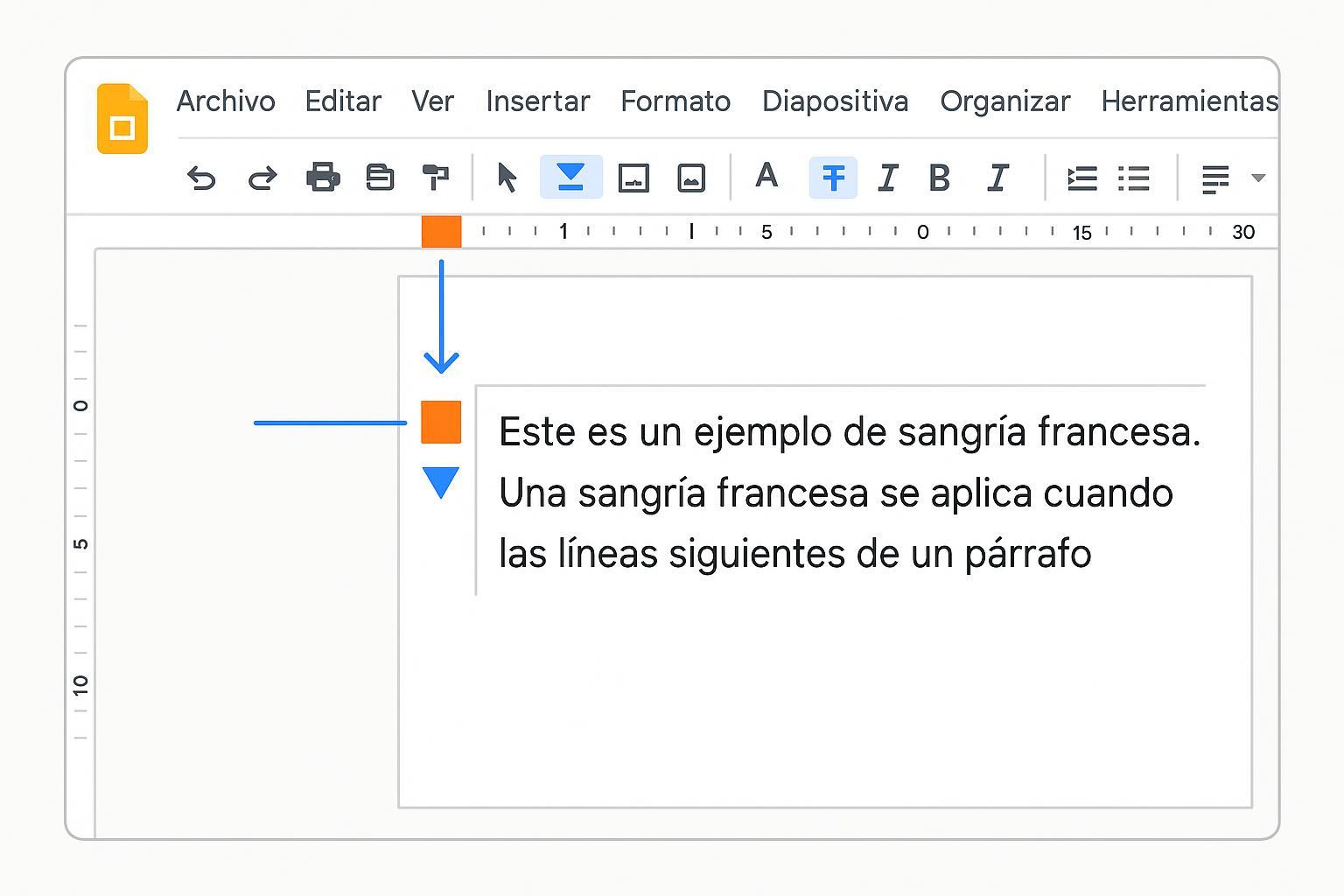Toggle the highlighted strikethrough T button
This screenshot has height=896, width=1344.
point(833,178)
